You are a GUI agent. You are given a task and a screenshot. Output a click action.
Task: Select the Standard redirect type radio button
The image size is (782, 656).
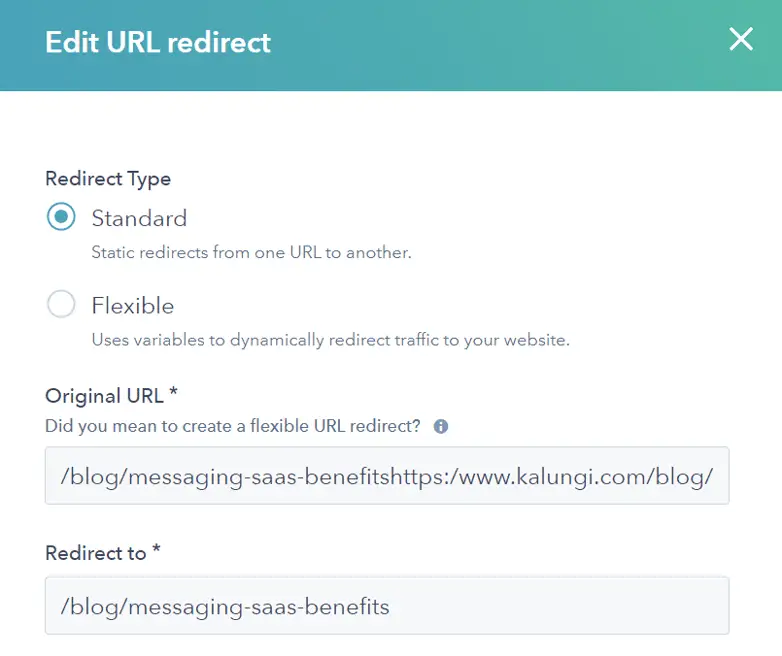point(61,218)
